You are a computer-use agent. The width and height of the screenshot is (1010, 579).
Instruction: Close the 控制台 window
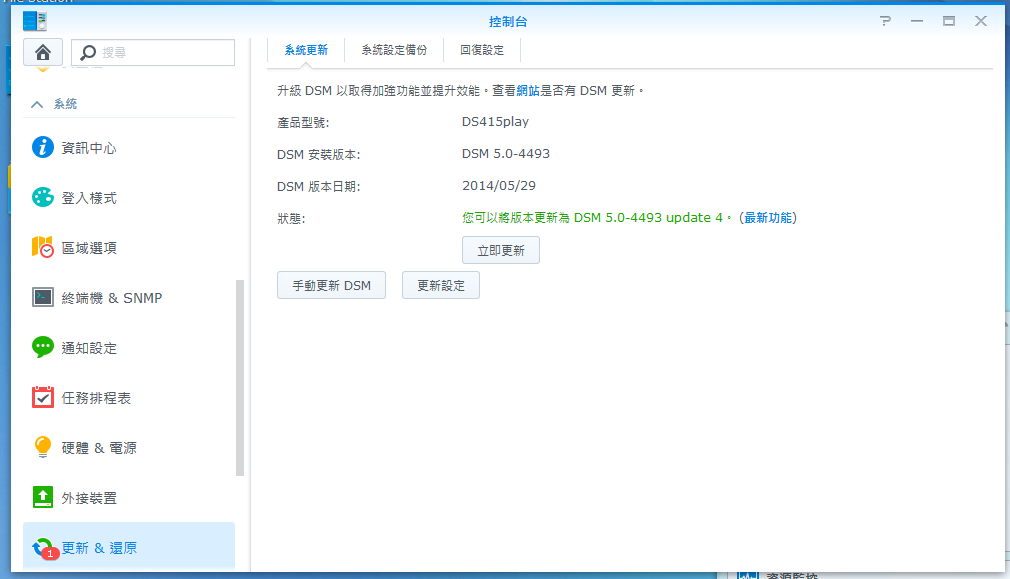[980, 21]
